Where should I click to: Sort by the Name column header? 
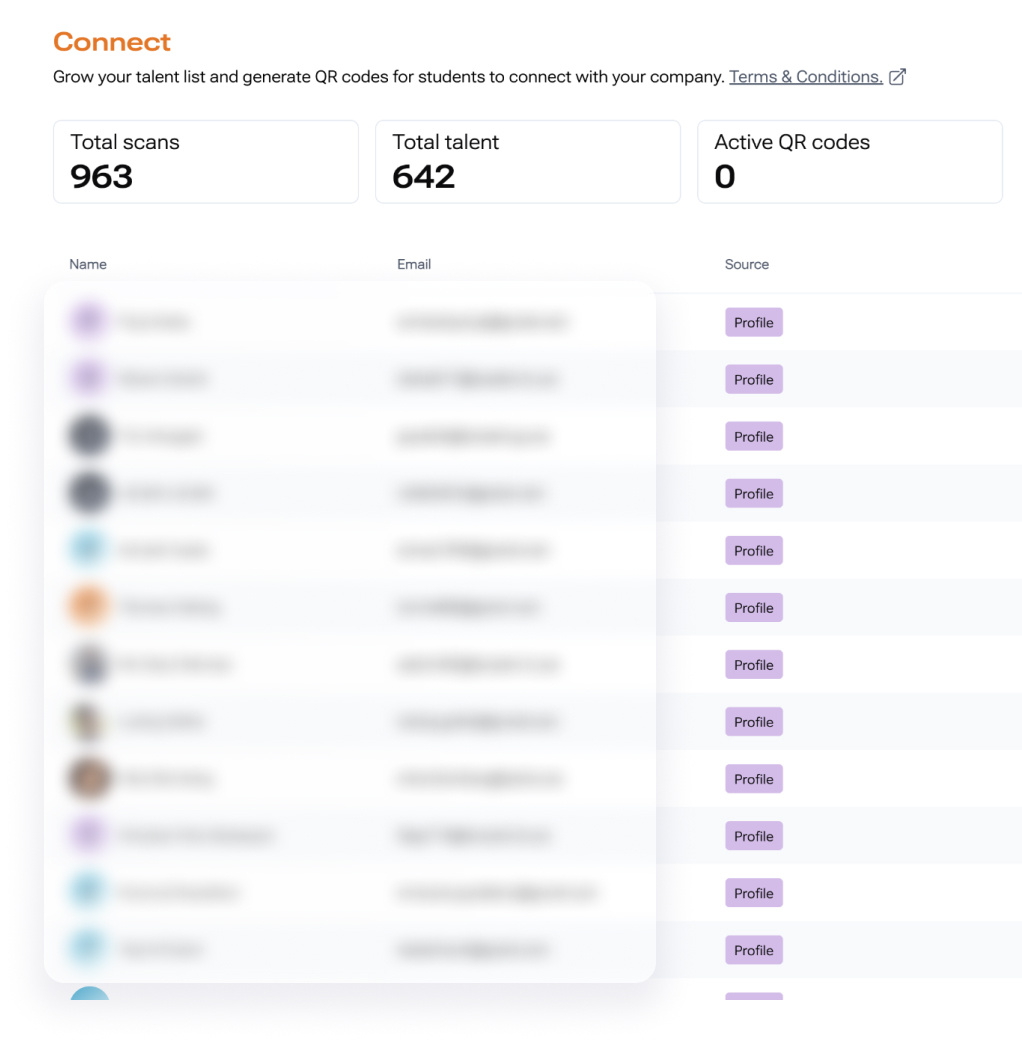click(x=88, y=264)
